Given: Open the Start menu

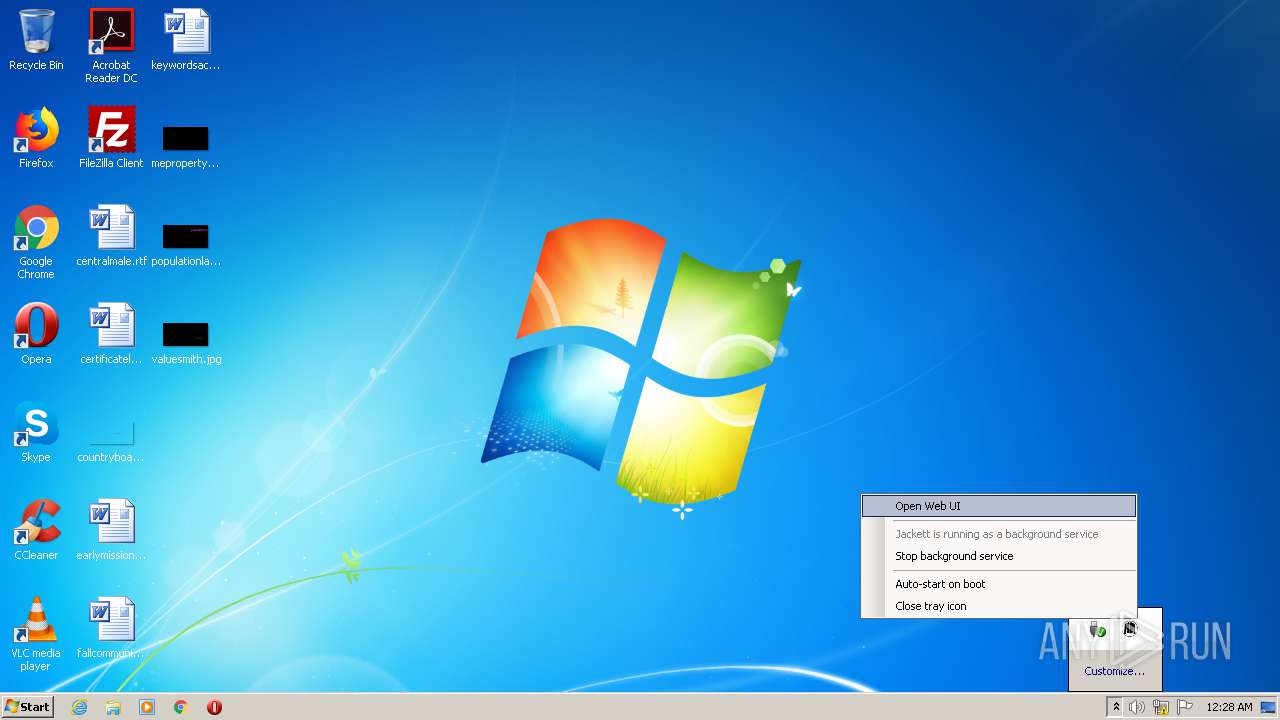Looking at the screenshot, I should coord(28,707).
